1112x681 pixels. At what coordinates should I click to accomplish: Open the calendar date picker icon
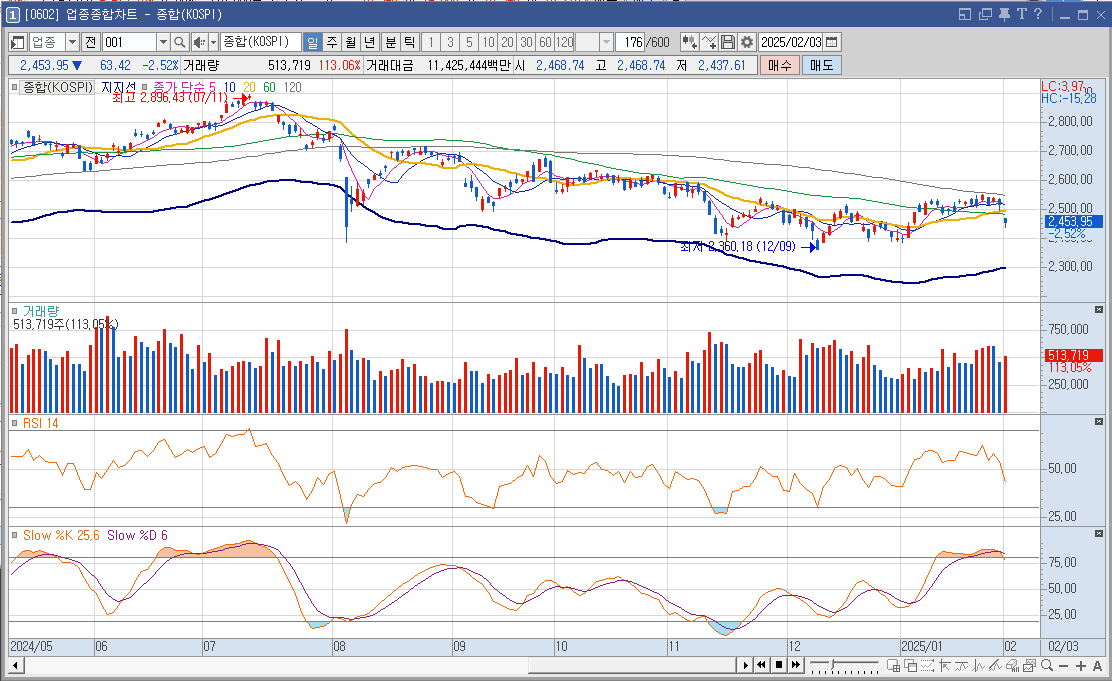click(x=832, y=43)
